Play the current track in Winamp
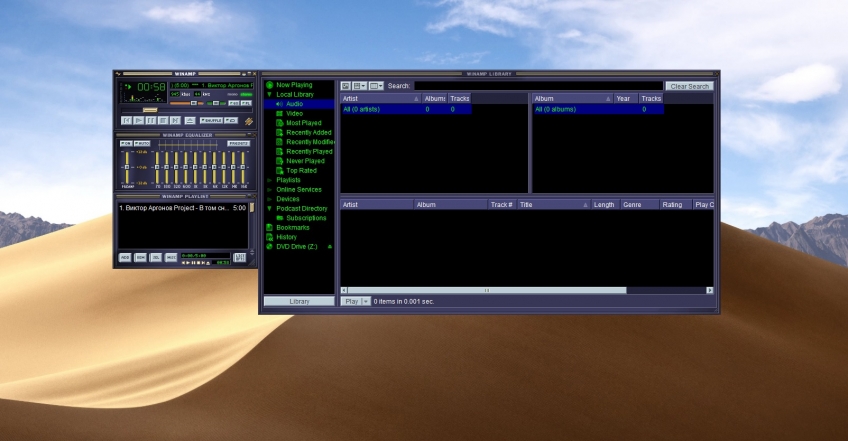Screen dimensions: 848x441 [138, 120]
